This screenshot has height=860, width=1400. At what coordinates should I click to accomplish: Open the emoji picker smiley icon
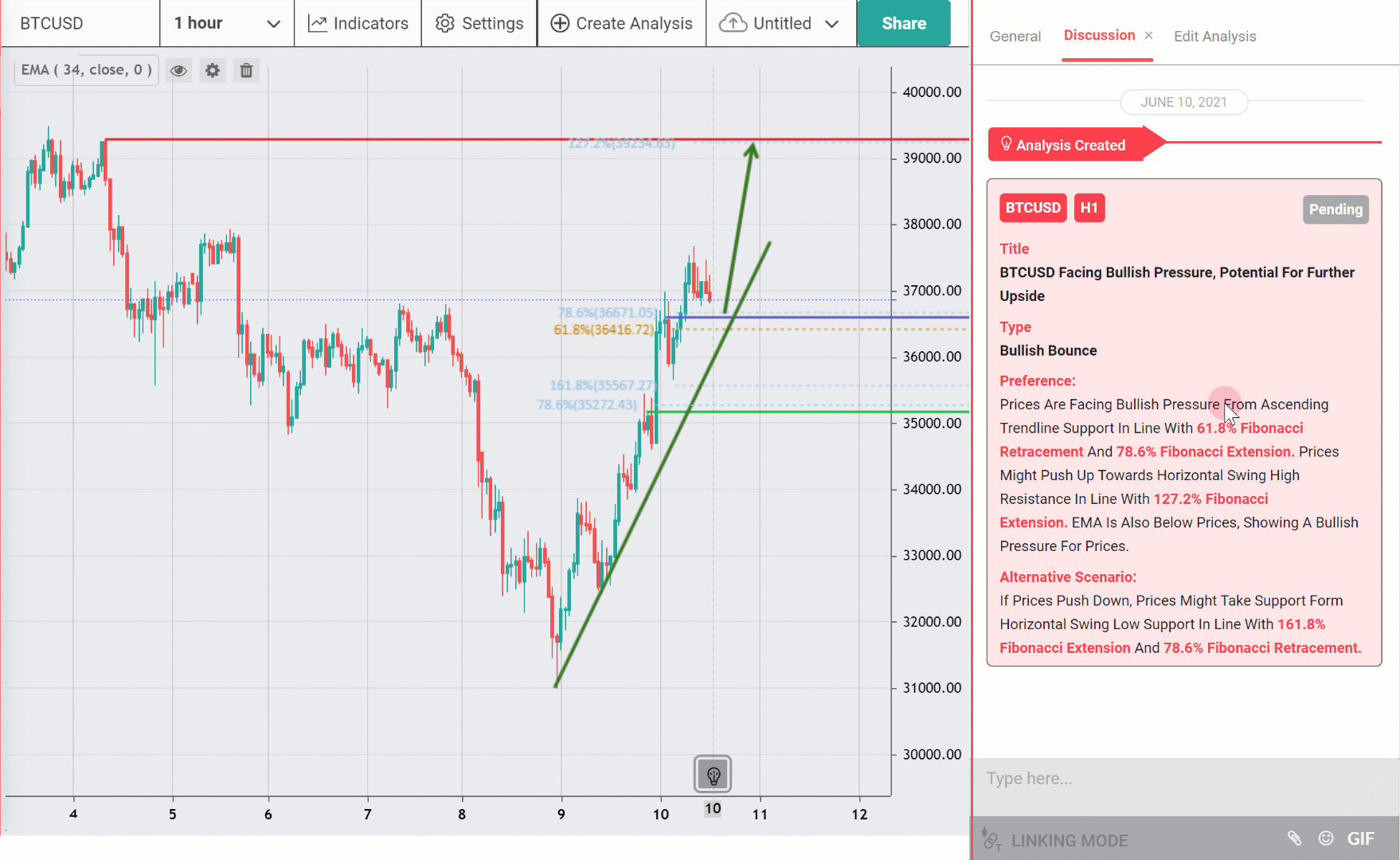coord(1326,838)
